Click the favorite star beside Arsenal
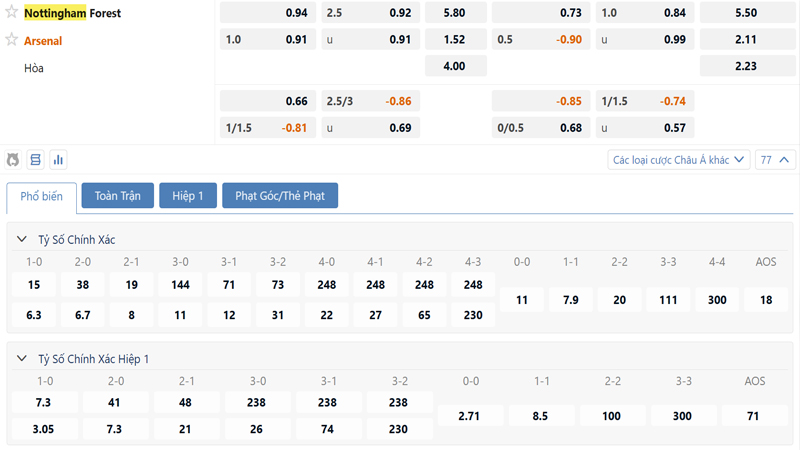800x450 pixels. (x=12, y=40)
